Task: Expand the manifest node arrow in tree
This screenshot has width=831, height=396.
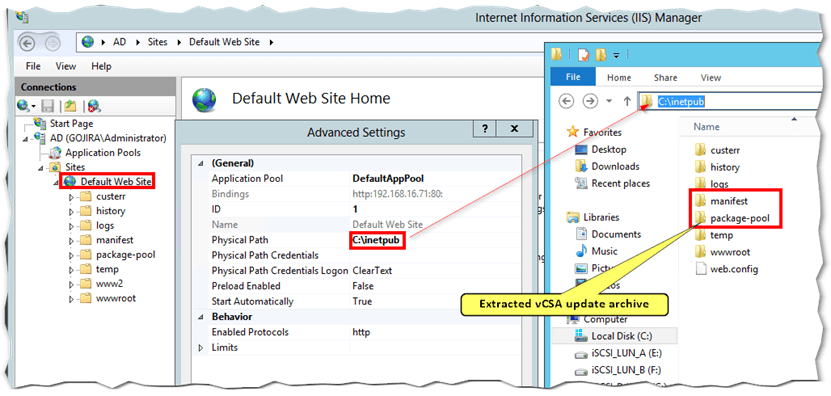Action: 72,240
